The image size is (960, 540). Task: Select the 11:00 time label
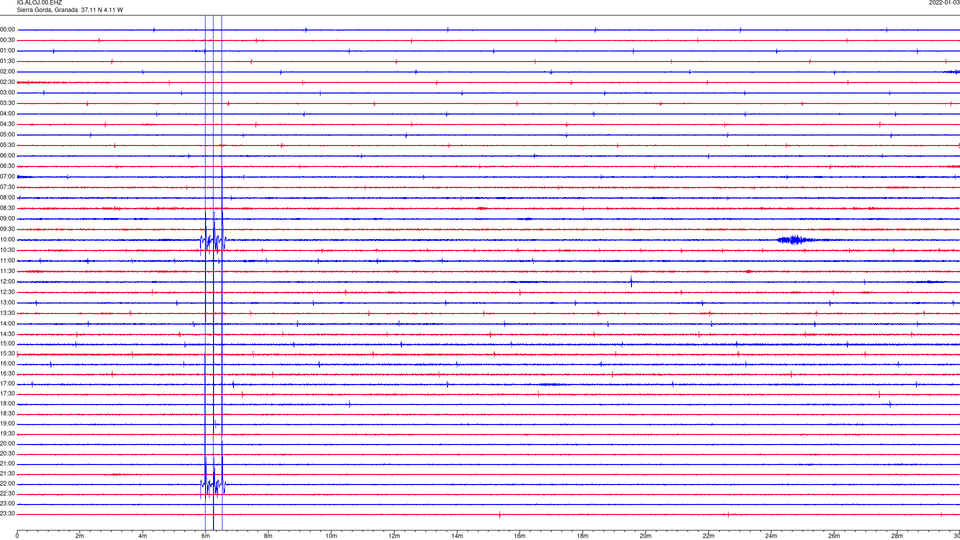8,261
